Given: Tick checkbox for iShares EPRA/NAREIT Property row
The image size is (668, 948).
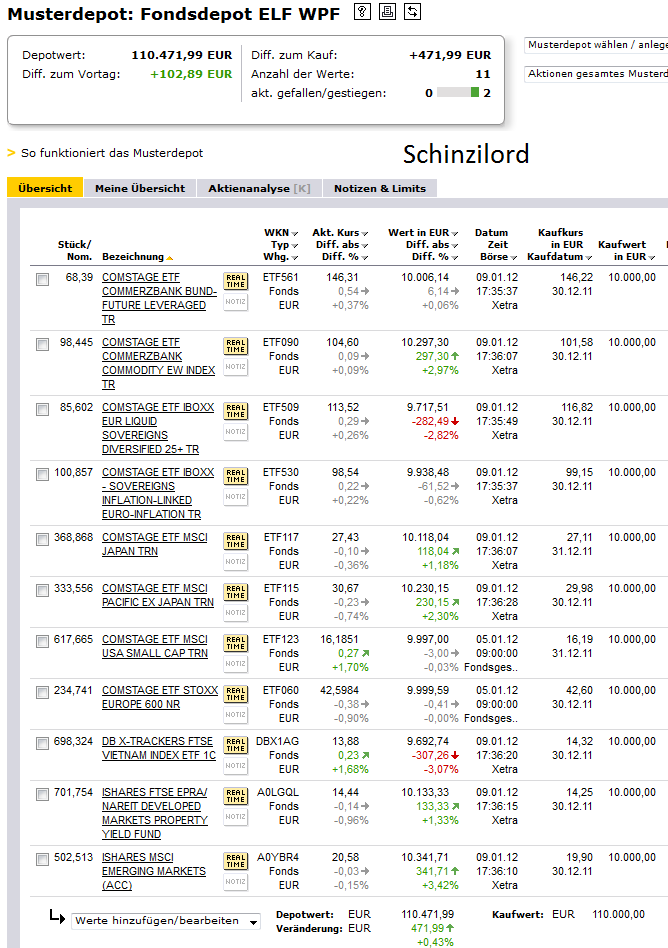Looking at the screenshot, I should 42,794.
